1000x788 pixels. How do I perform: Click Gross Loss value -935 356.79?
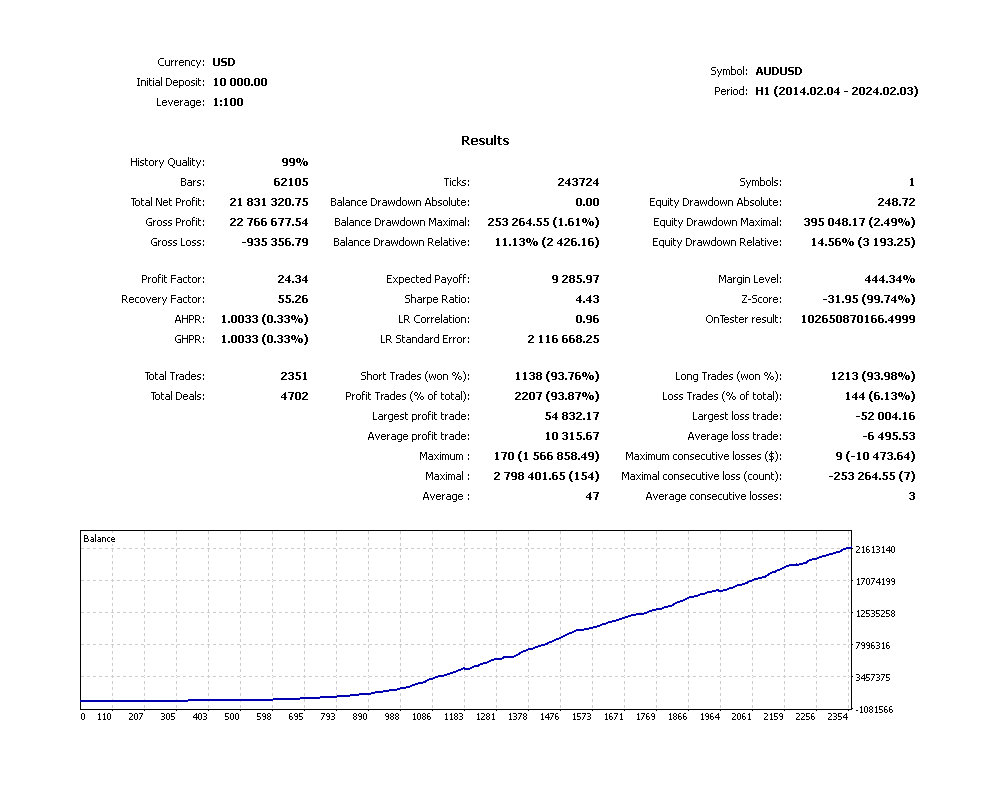pyautogui.click(x=275, y=242)
